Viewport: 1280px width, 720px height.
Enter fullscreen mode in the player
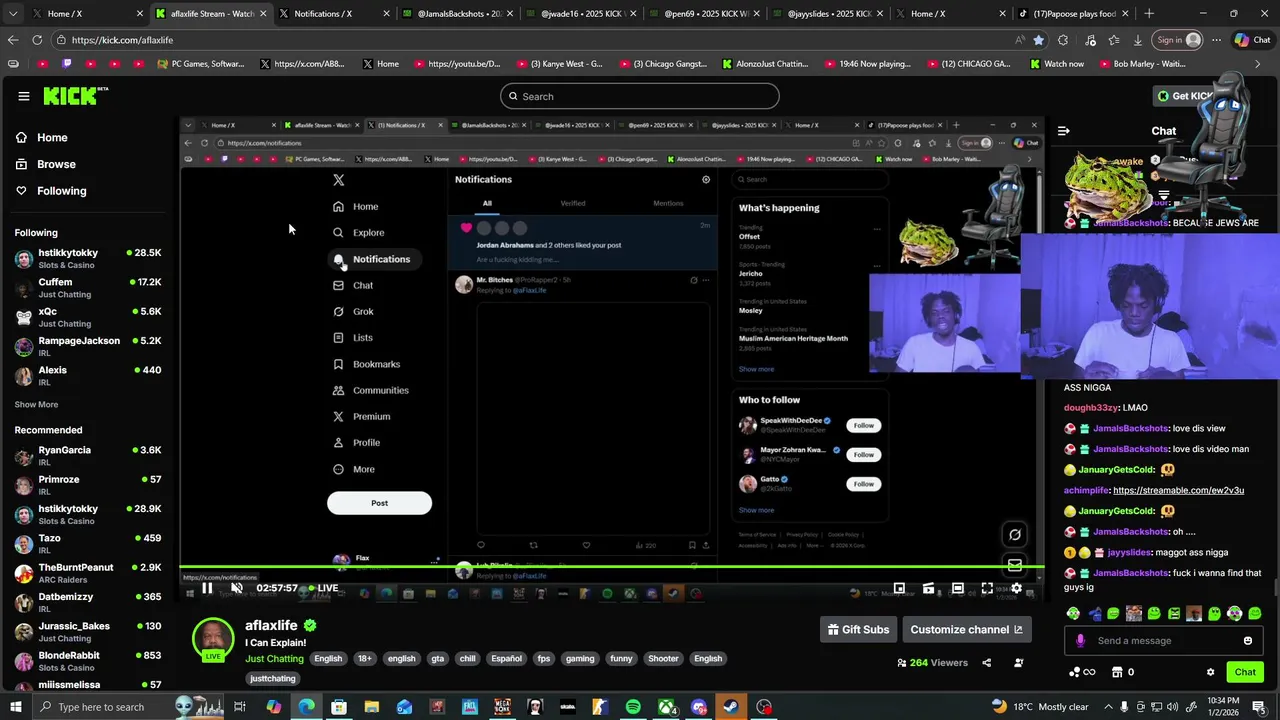pos(987,588)
